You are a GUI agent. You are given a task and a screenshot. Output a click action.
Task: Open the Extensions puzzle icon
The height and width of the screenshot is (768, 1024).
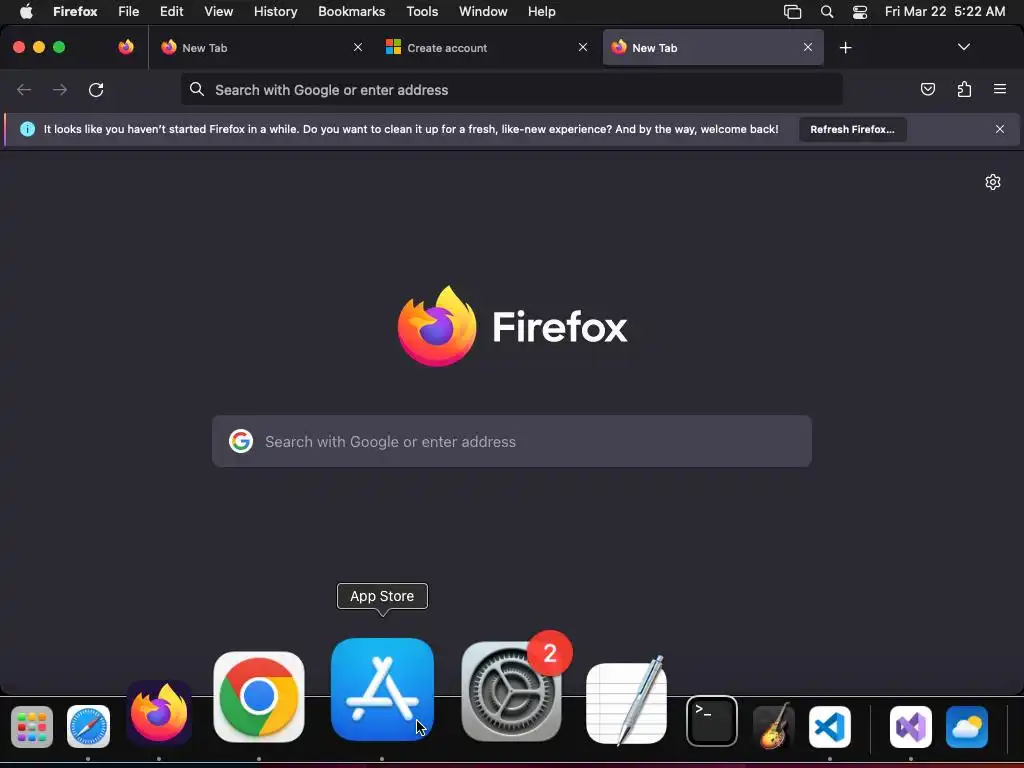click(964, 89)
